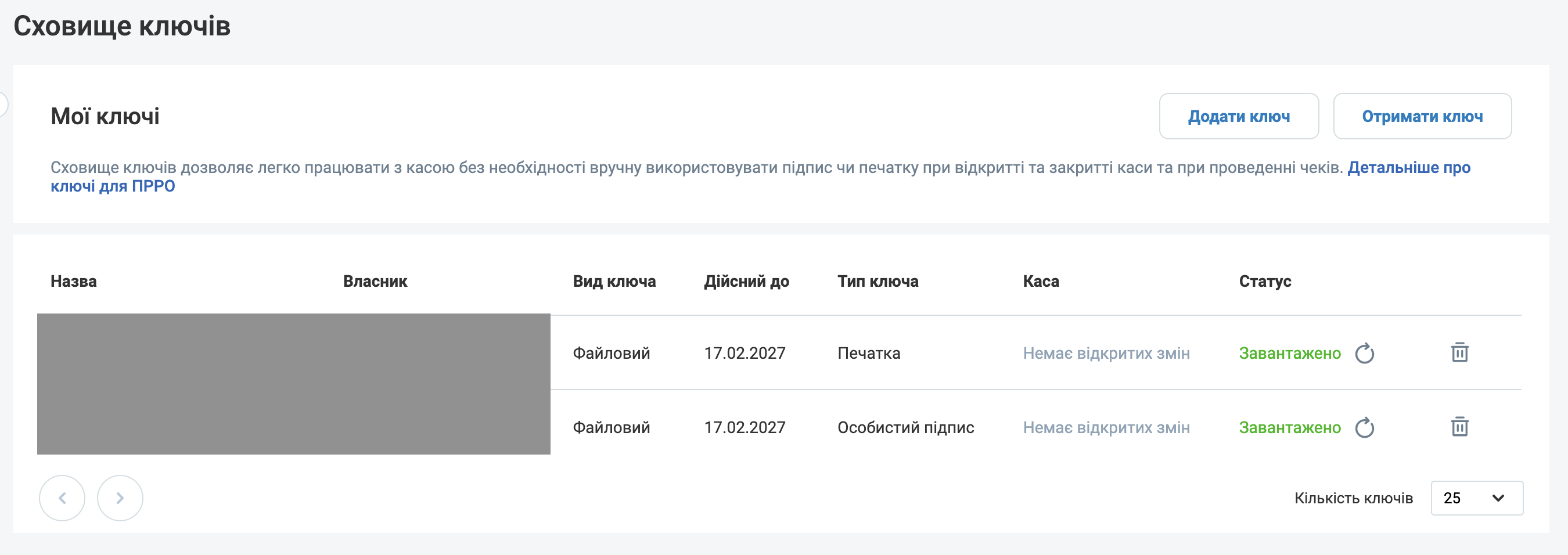Click the Додати ключ button

pyautogui.click(x=1239, y=116)
